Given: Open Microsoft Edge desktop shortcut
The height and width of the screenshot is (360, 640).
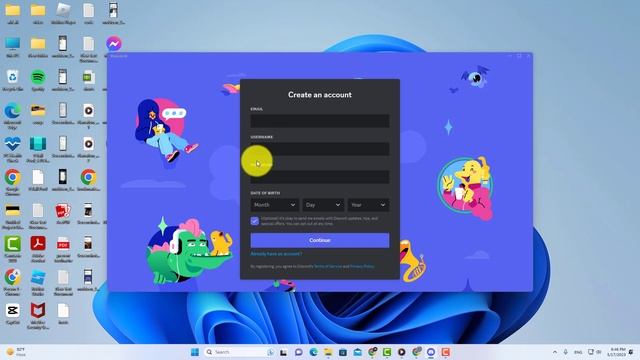Looking at the screenshot, I should point(12,116).
